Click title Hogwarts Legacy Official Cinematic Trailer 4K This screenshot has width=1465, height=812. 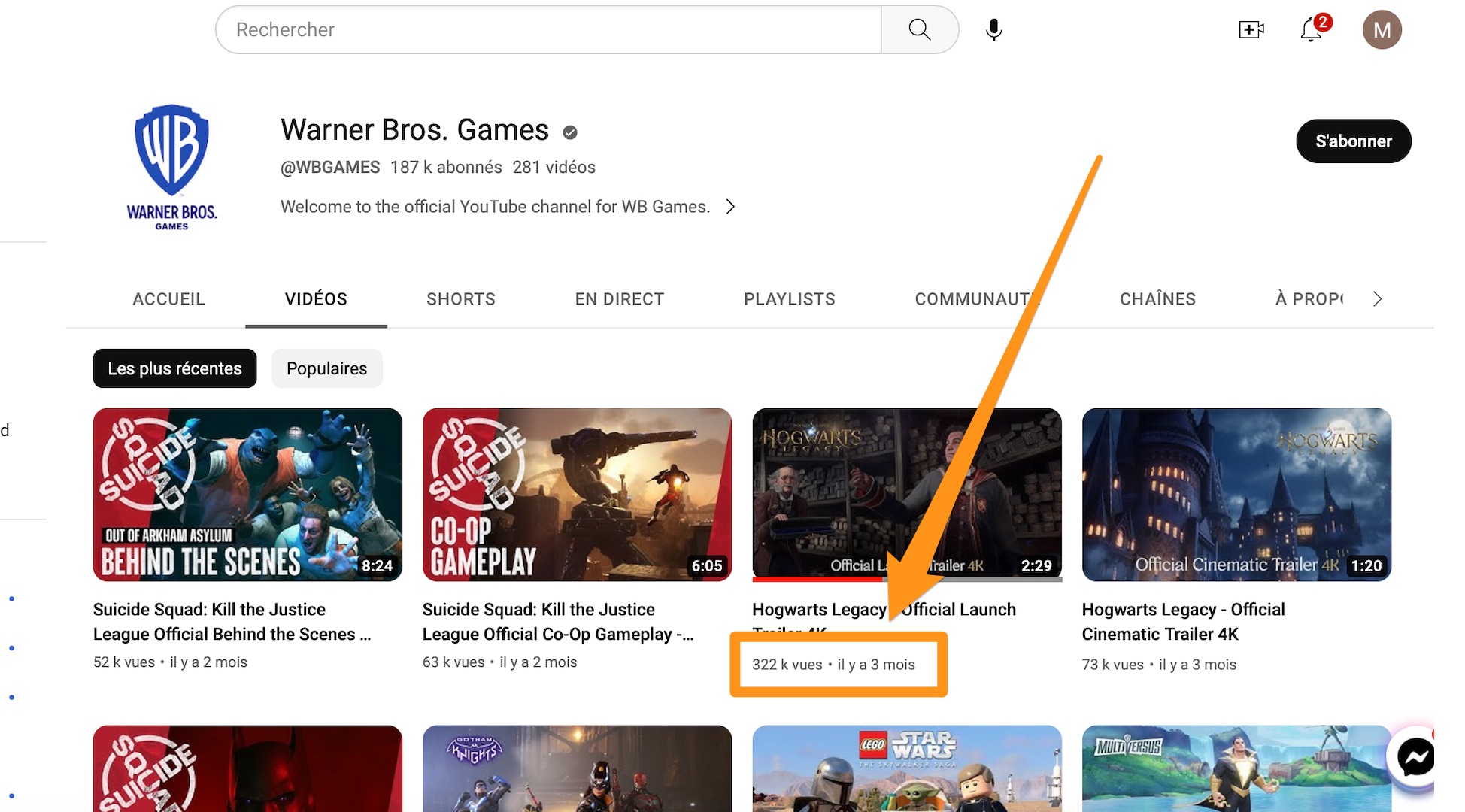pyautogui.click(x=1183, y=622)
